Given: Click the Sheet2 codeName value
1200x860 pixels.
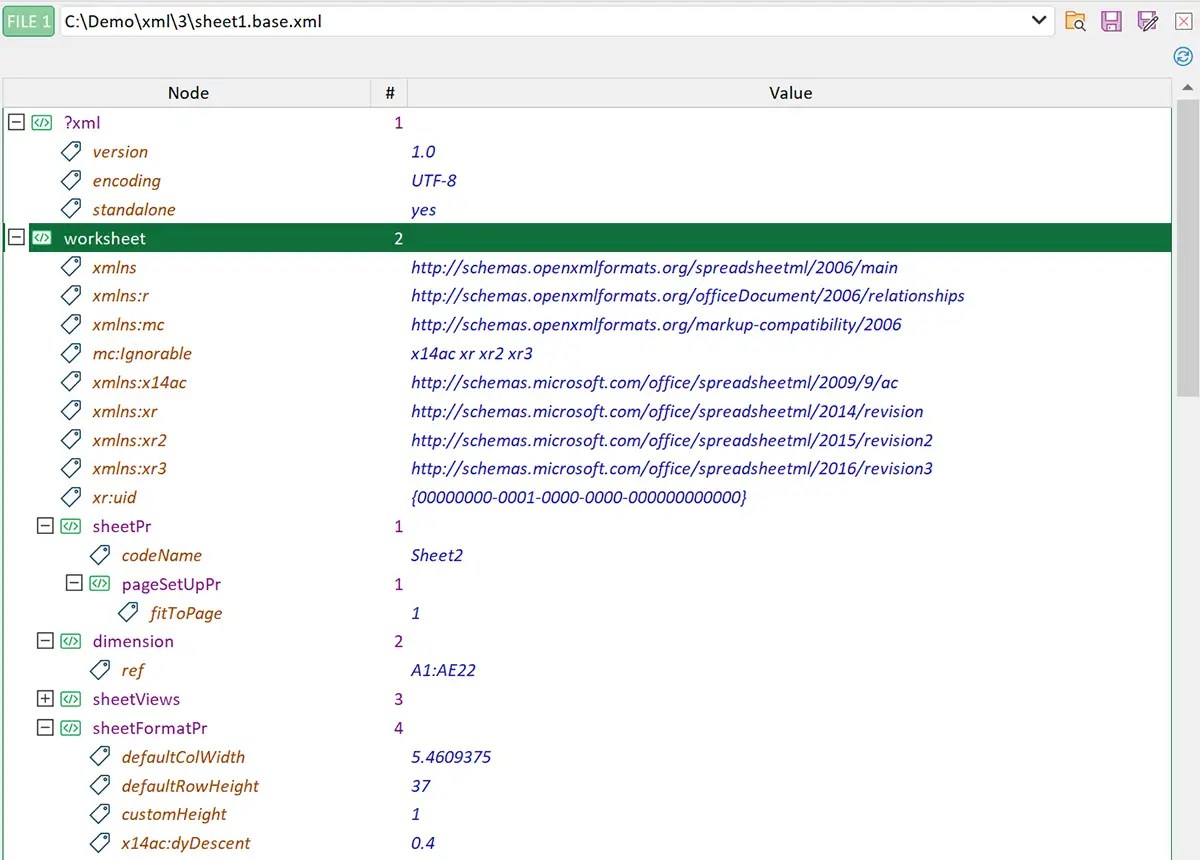Looking at the screenshot, I should [x=437, y=555].
